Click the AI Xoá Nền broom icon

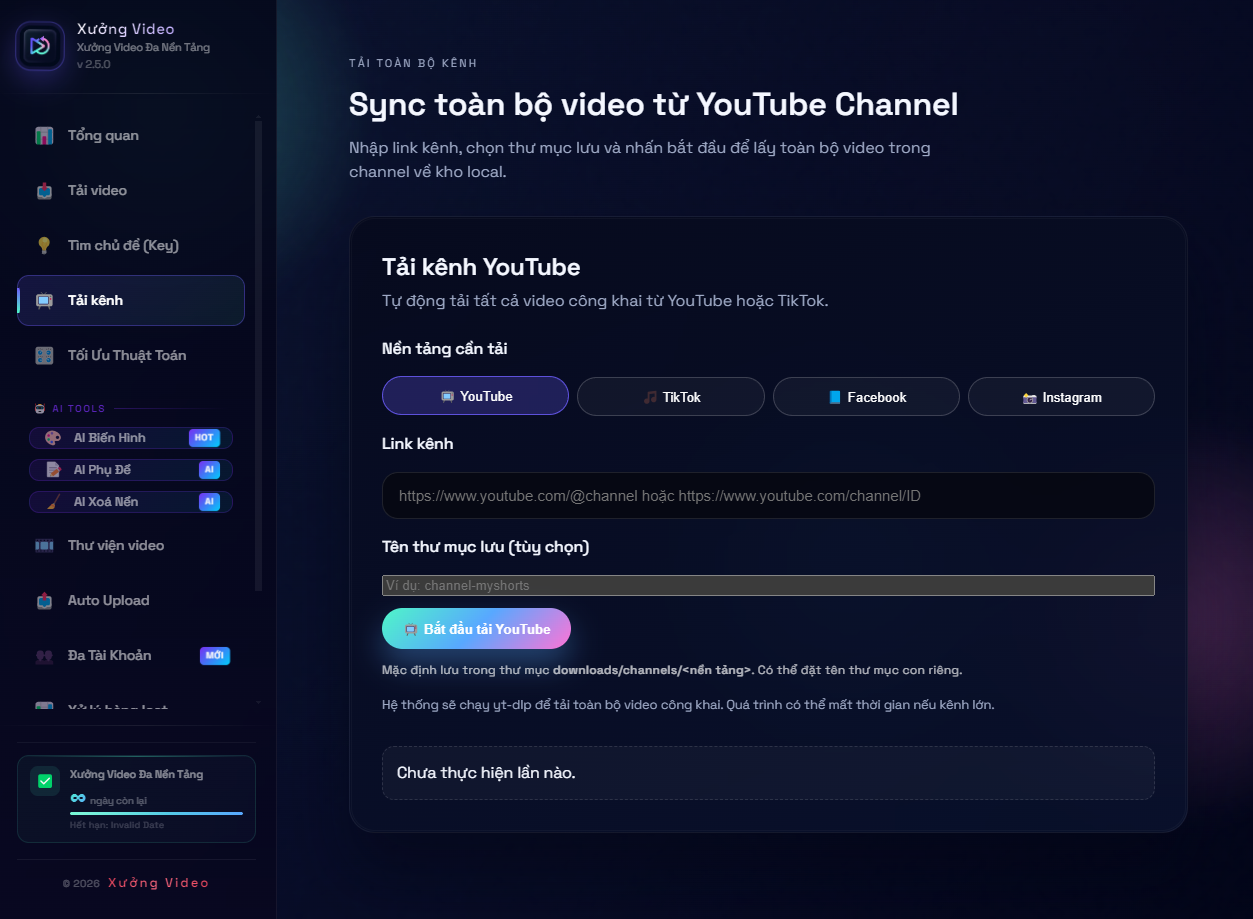(x=53, y=502)
